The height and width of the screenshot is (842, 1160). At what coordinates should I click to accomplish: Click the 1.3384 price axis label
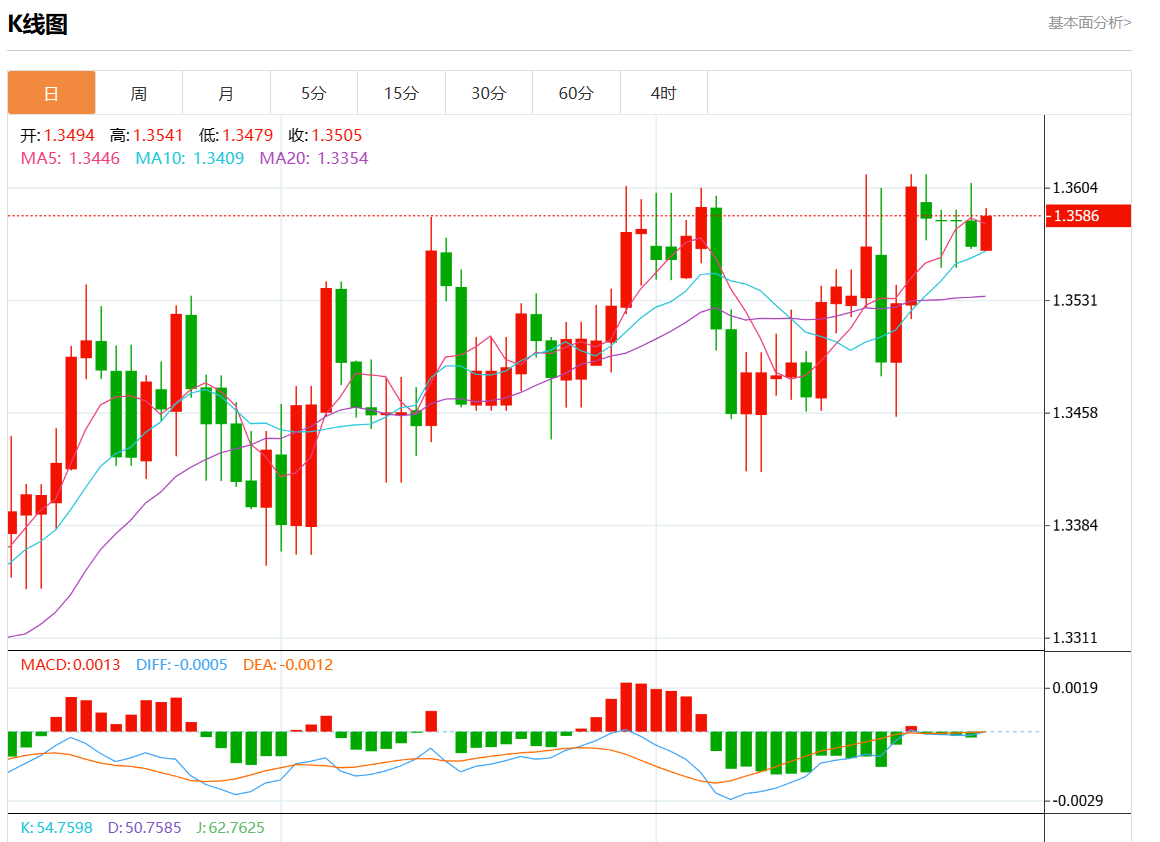1075,525
